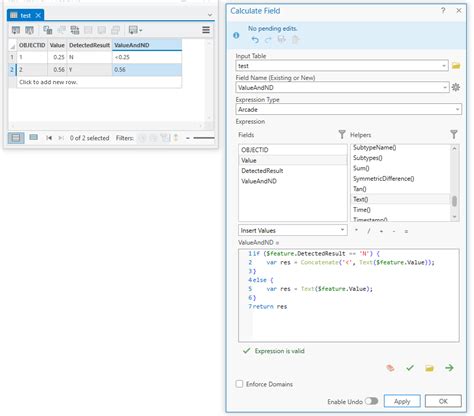Click the Helpers list scrollbar thumb

pos(454,201)
